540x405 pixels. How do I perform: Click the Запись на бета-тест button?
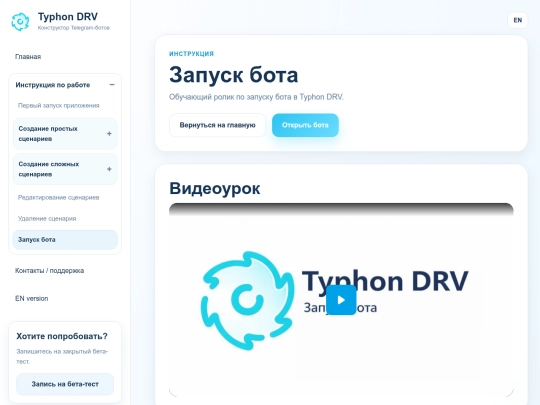pyautogui.click(x=65, y=384)
